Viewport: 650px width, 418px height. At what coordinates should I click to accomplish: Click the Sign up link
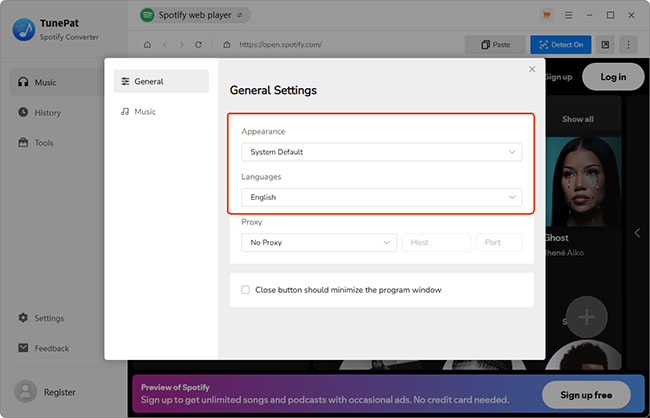(x=559, y=77)
